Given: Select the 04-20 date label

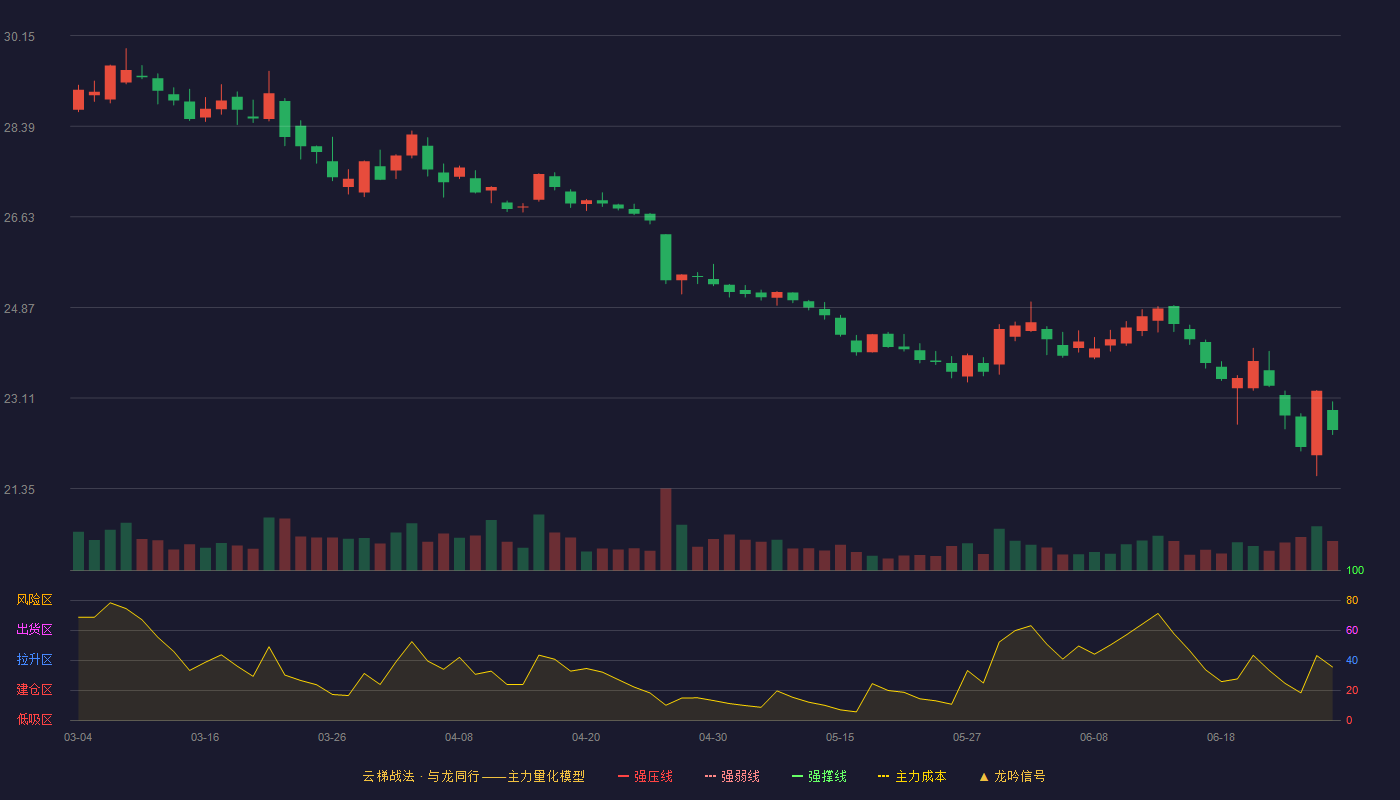Looking at the screenshot, I should coord(586,737).
